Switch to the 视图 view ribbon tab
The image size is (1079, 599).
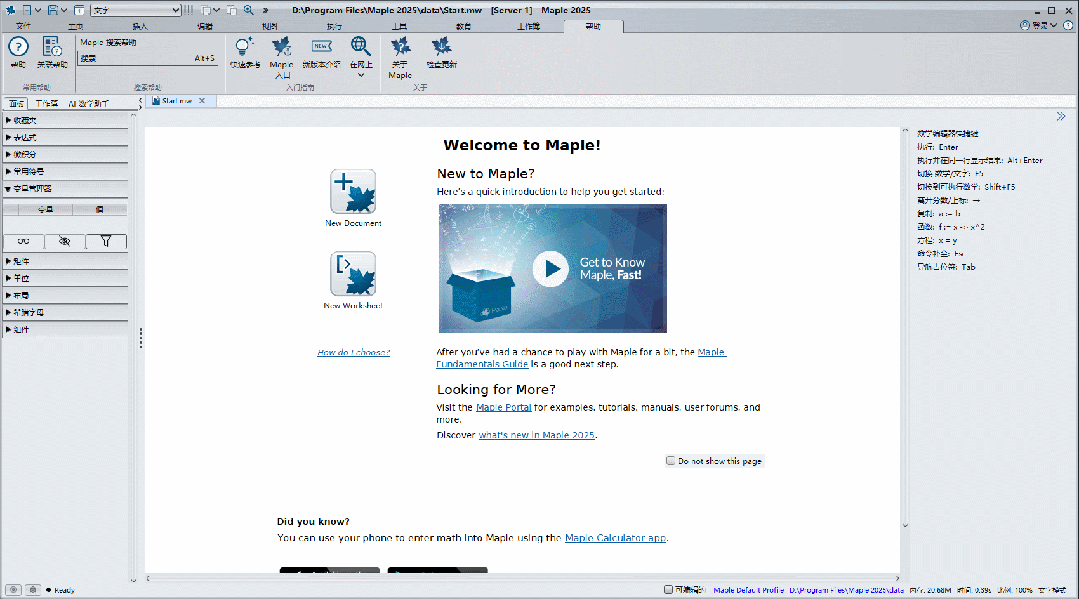pyautogui.click(x=270, y=26)
